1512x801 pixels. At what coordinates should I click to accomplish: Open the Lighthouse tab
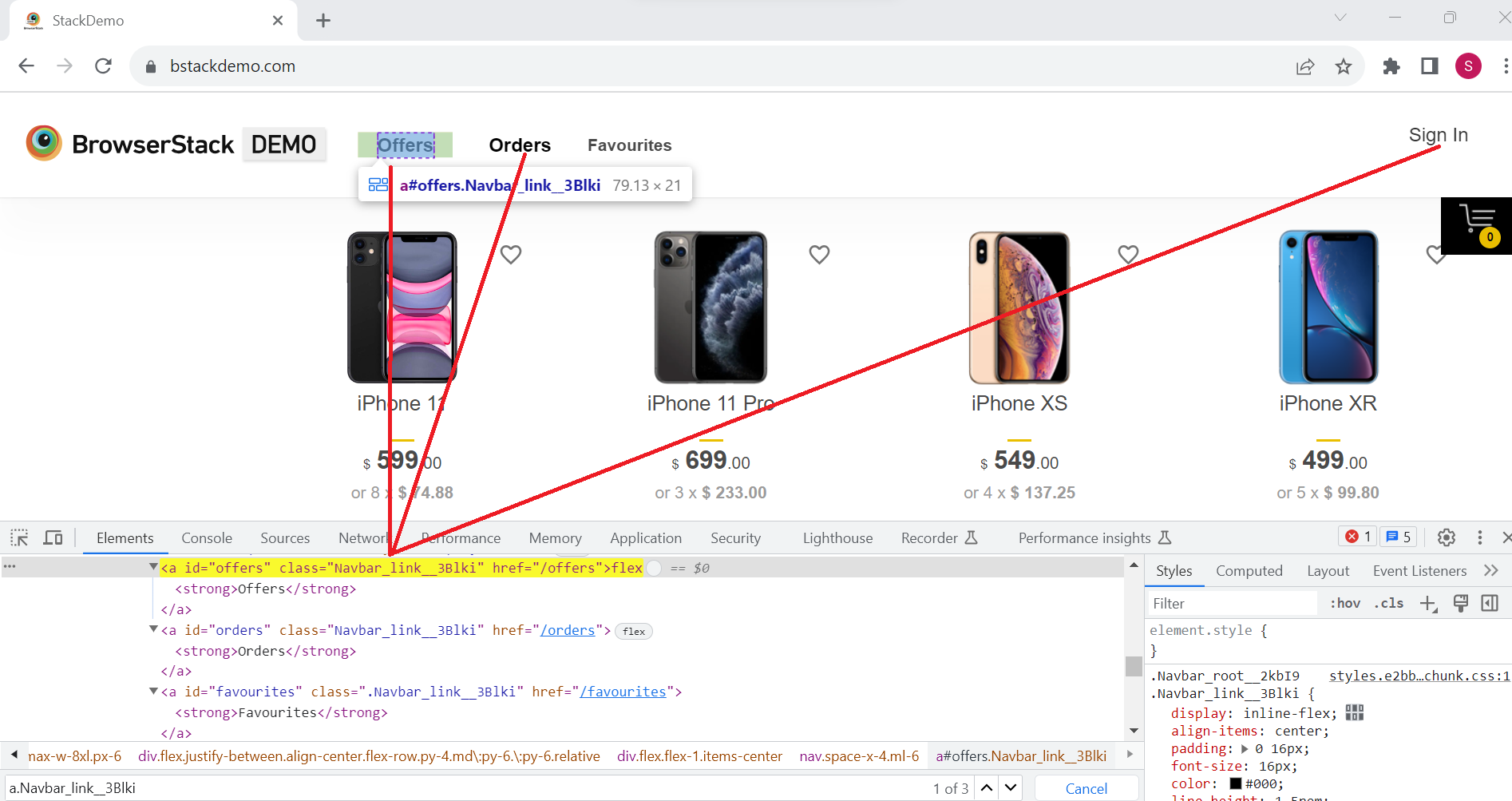pos(837,538)
